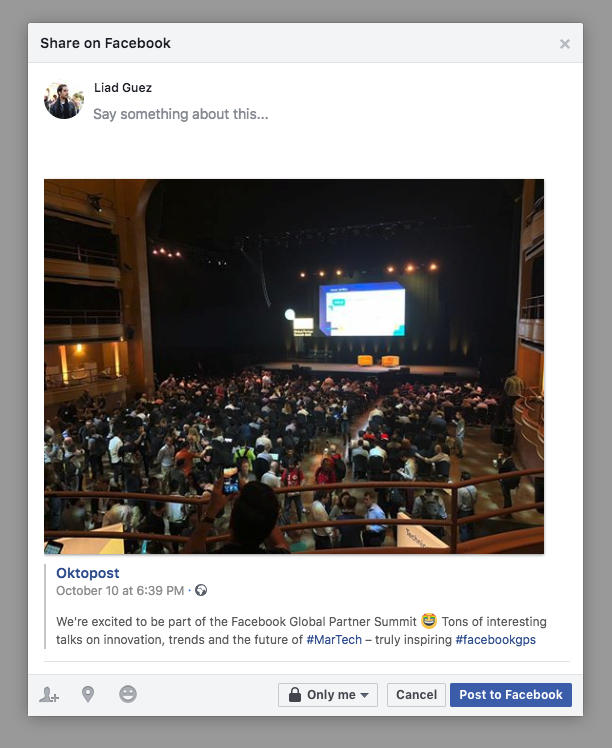Click the #MarTech hashtag
The width and height of the screenshot is (612, 748).
pyautogui.click(x=334, y=640)
